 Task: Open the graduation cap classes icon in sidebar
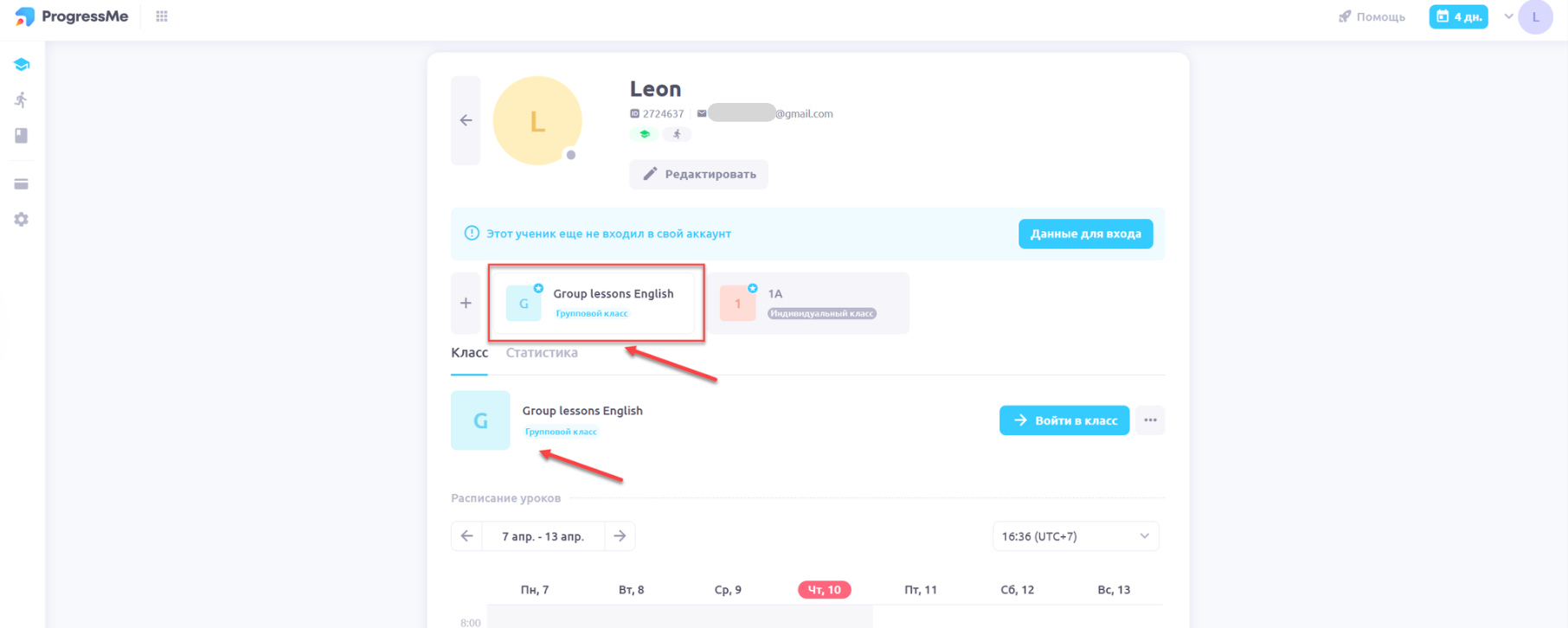[22, 65]
